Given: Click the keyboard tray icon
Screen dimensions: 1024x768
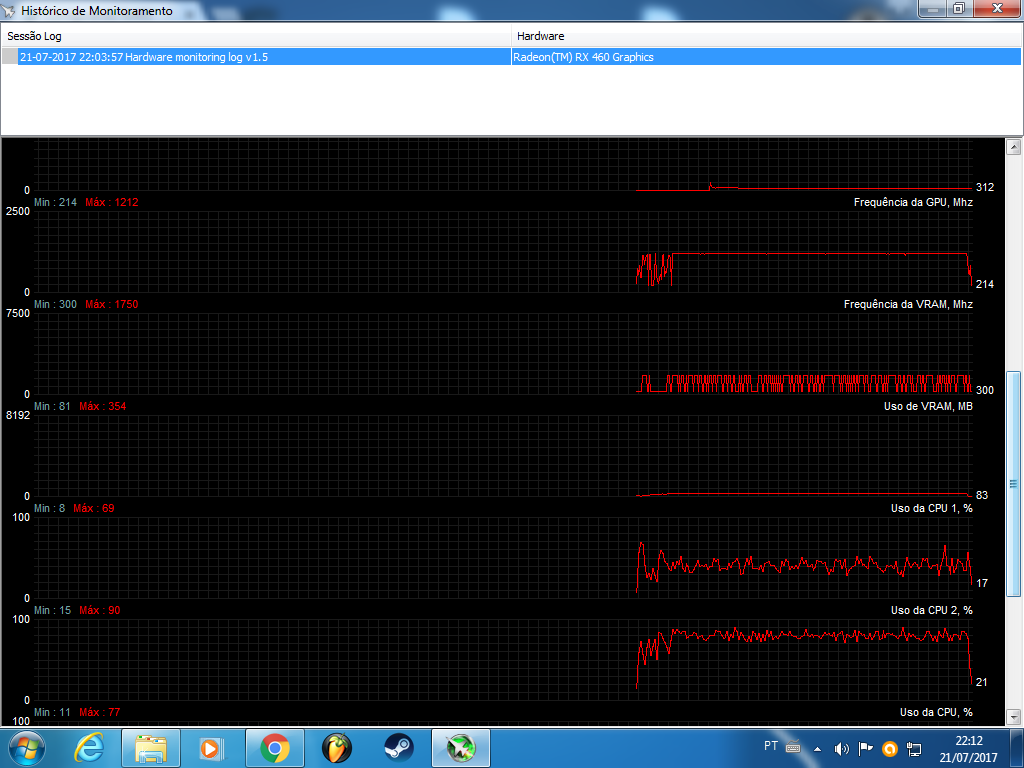Looking at the screenshot, I should 793,746.
